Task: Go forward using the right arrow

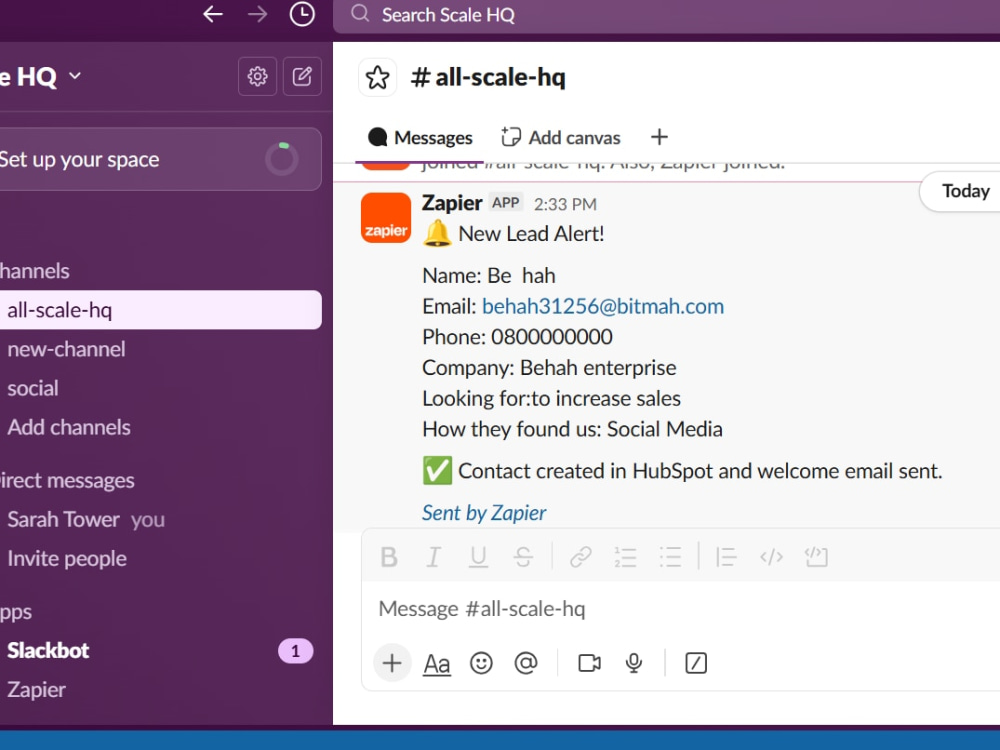Action: tap(258, 14)
